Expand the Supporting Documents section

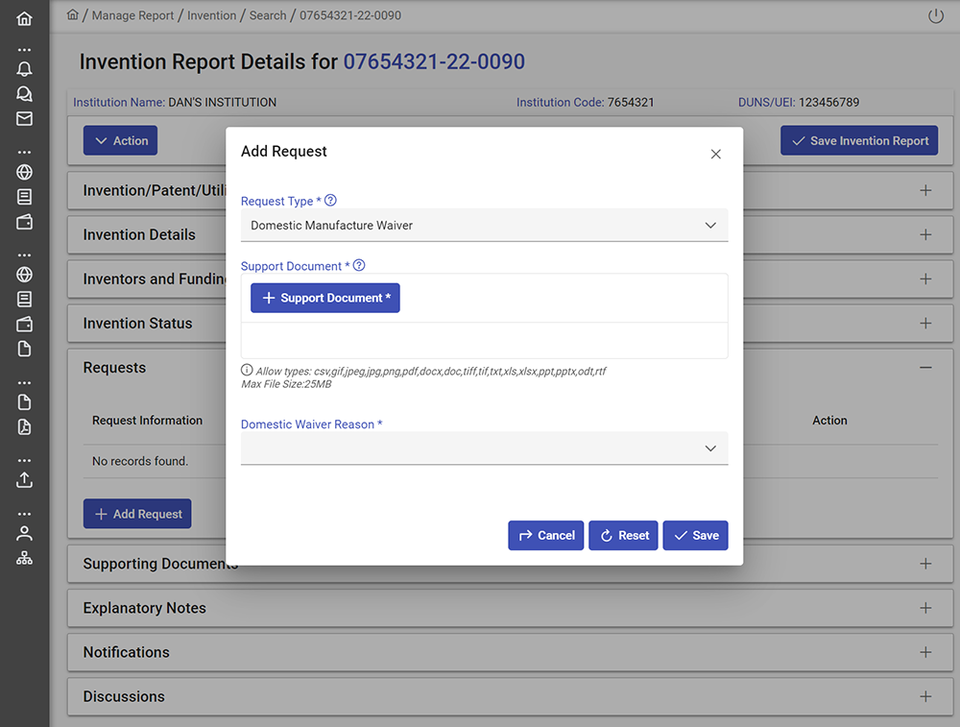tap(925, 563)
